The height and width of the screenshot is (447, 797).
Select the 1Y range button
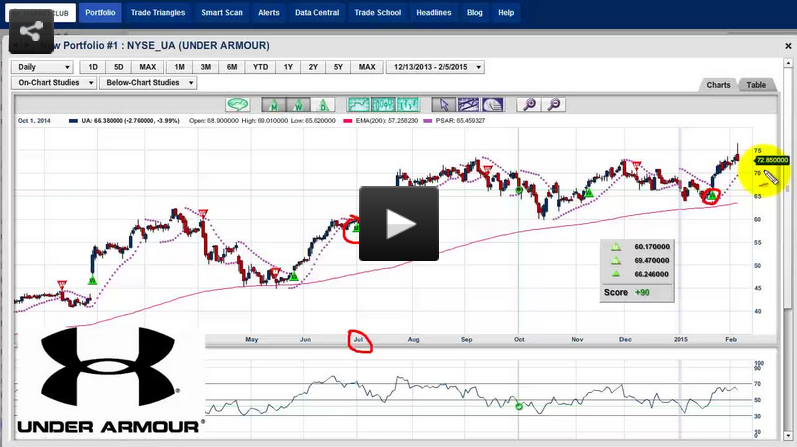(288, 67)
